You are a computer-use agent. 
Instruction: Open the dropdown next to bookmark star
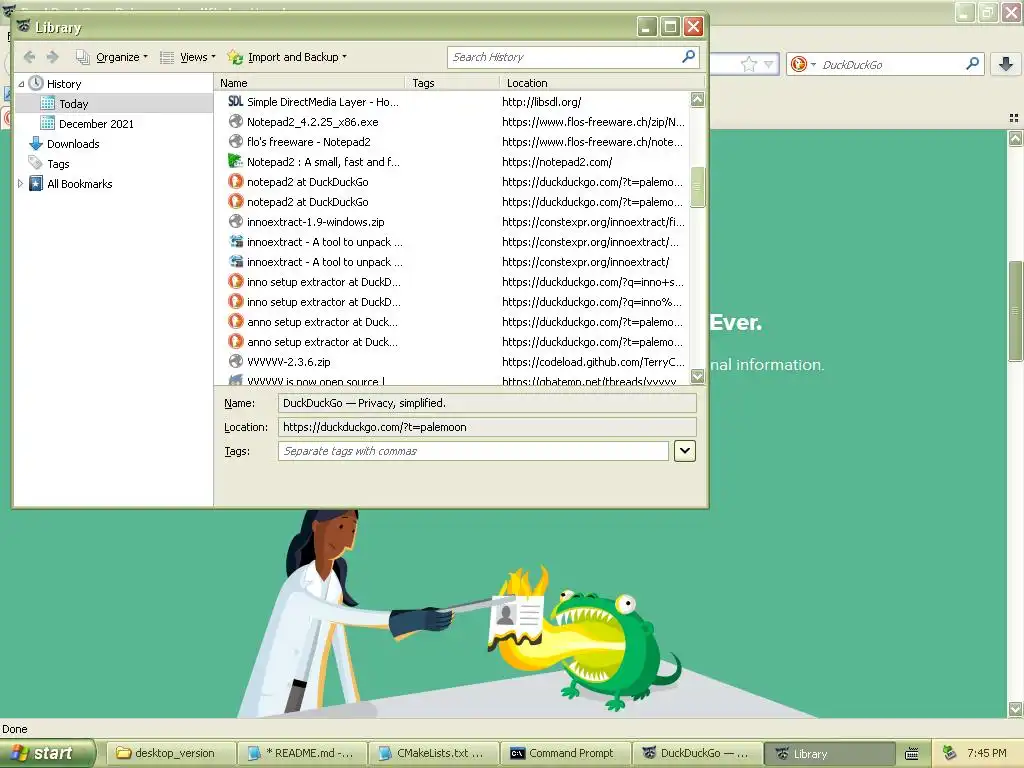click(x=769, y=64)
